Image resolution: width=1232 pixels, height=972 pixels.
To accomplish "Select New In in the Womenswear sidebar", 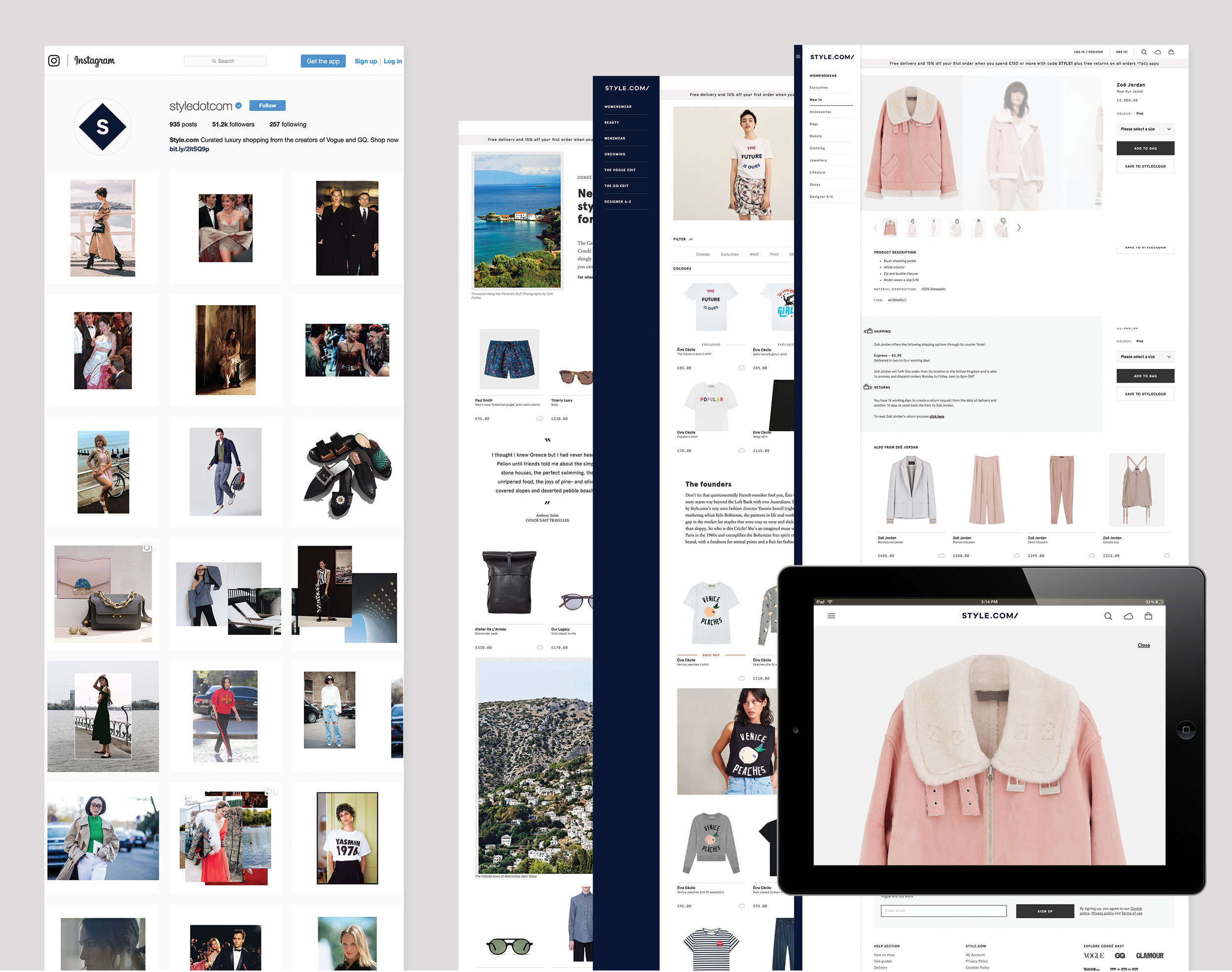I will [816, 100].
